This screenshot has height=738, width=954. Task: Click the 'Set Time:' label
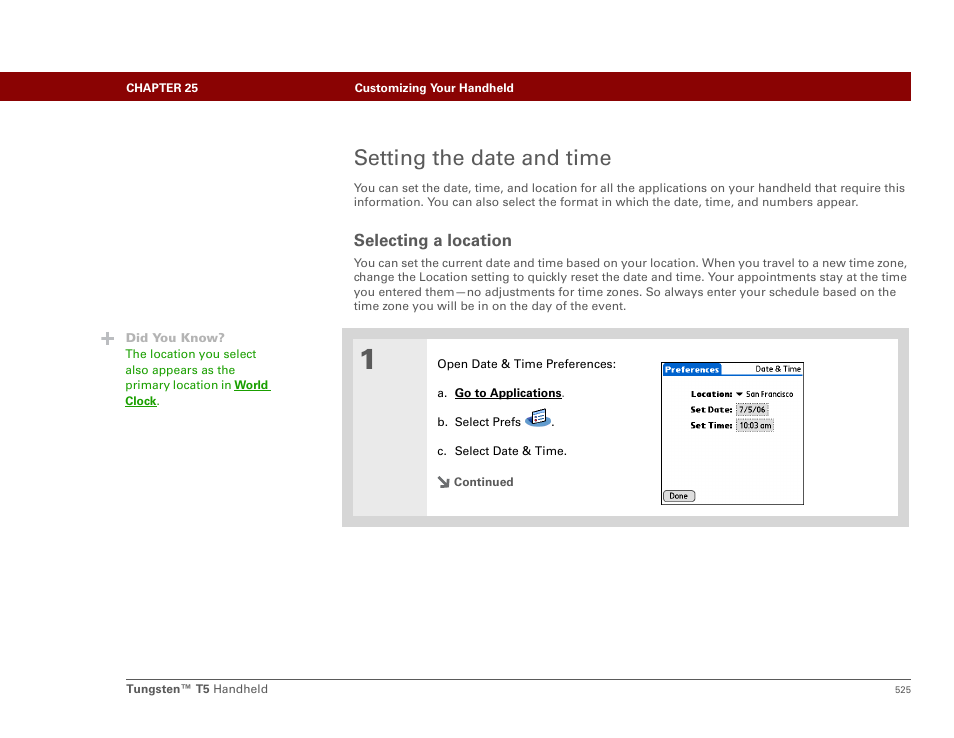pos(711,426)
